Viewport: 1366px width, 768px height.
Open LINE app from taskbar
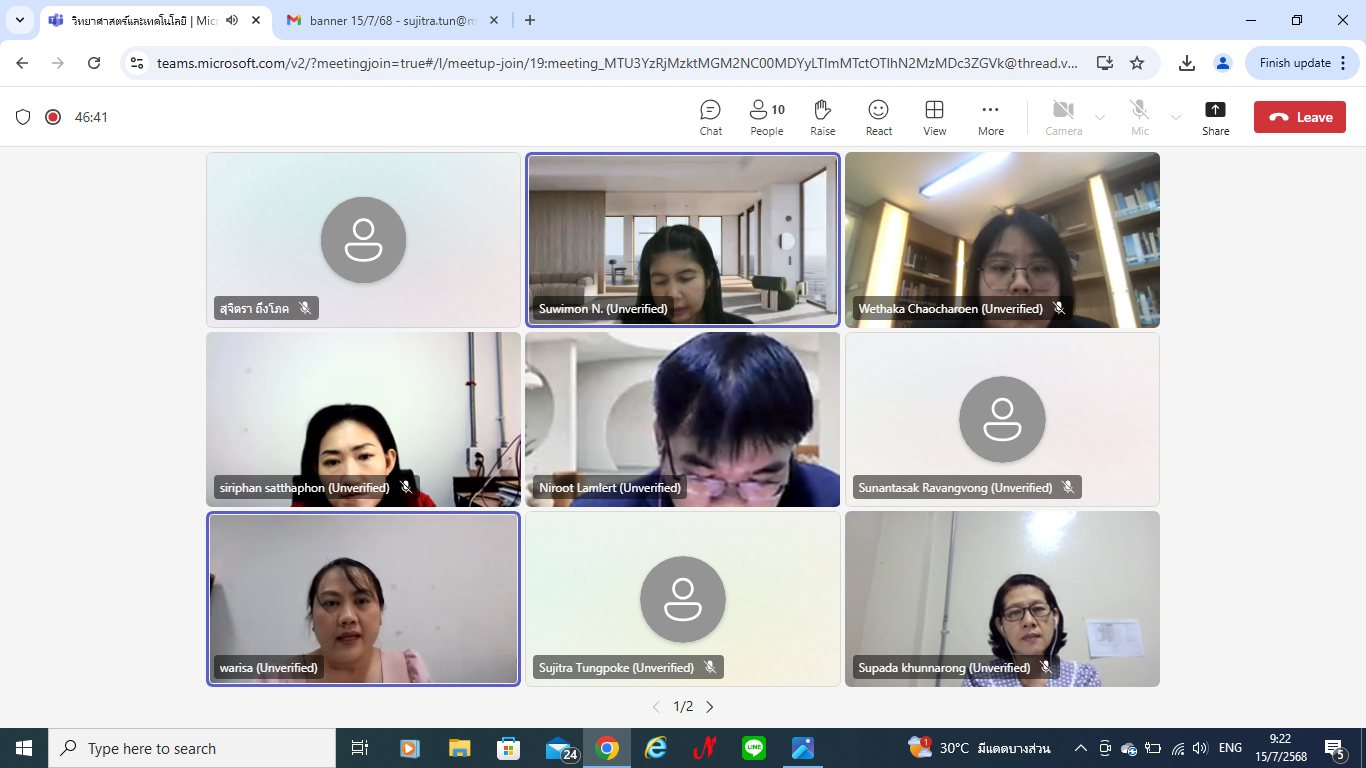(754, 748)
